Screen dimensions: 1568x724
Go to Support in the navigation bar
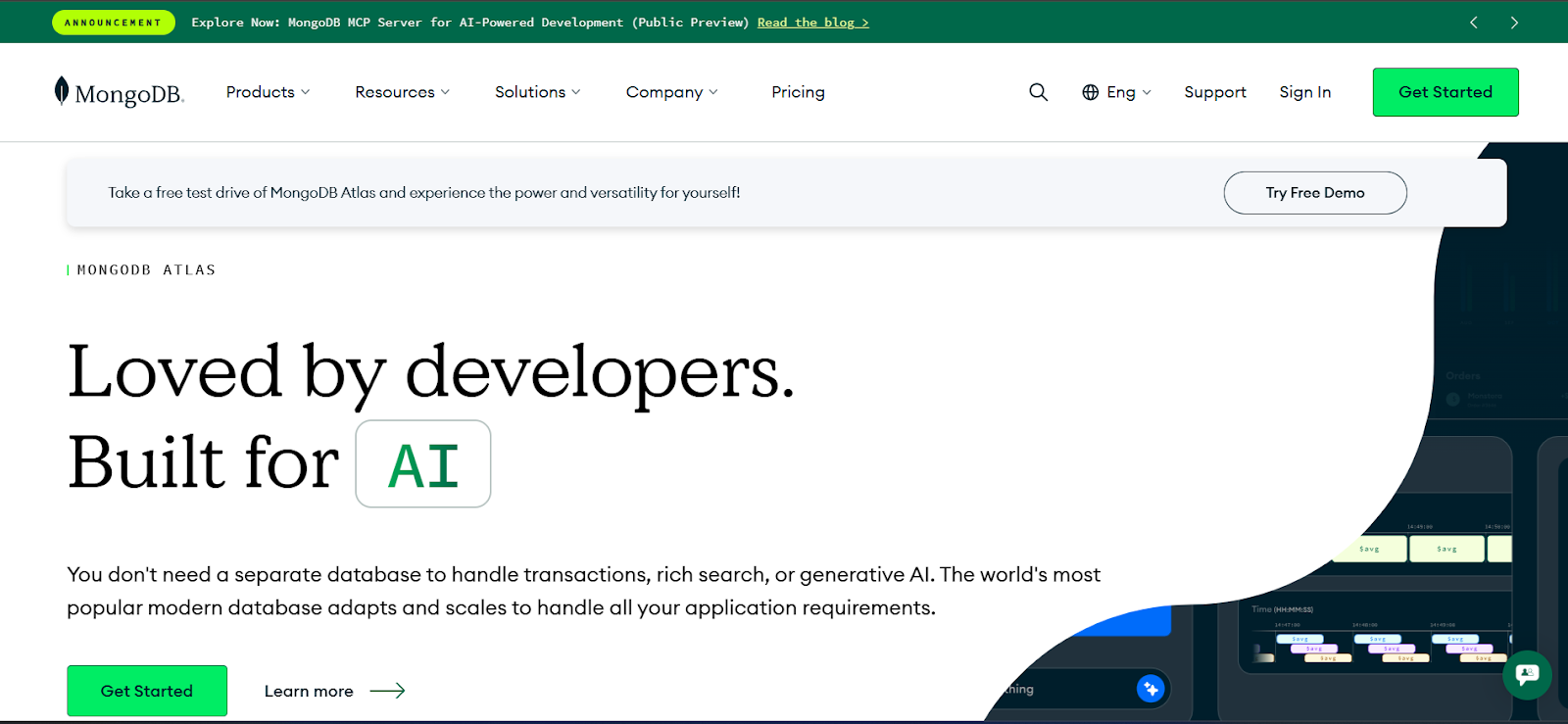[x=1214, y=92]
